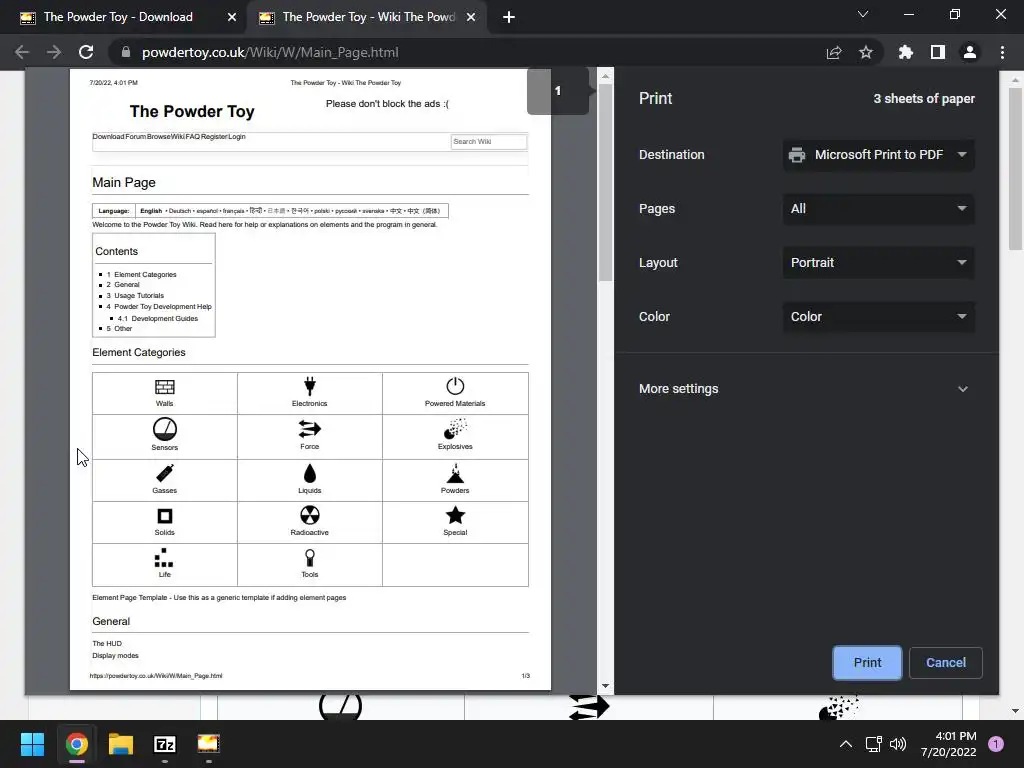
Task: Click the Special star icon in preview
Action: point(455,515)
